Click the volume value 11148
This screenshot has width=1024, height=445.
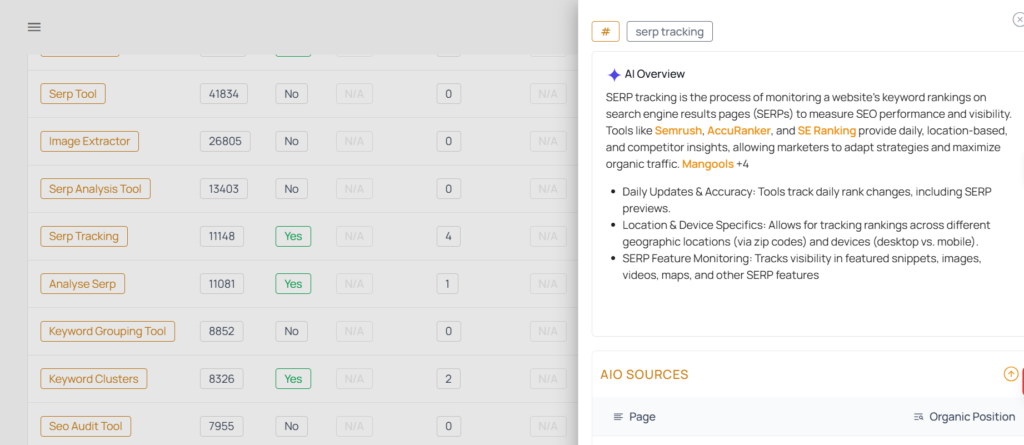[222, 237]
